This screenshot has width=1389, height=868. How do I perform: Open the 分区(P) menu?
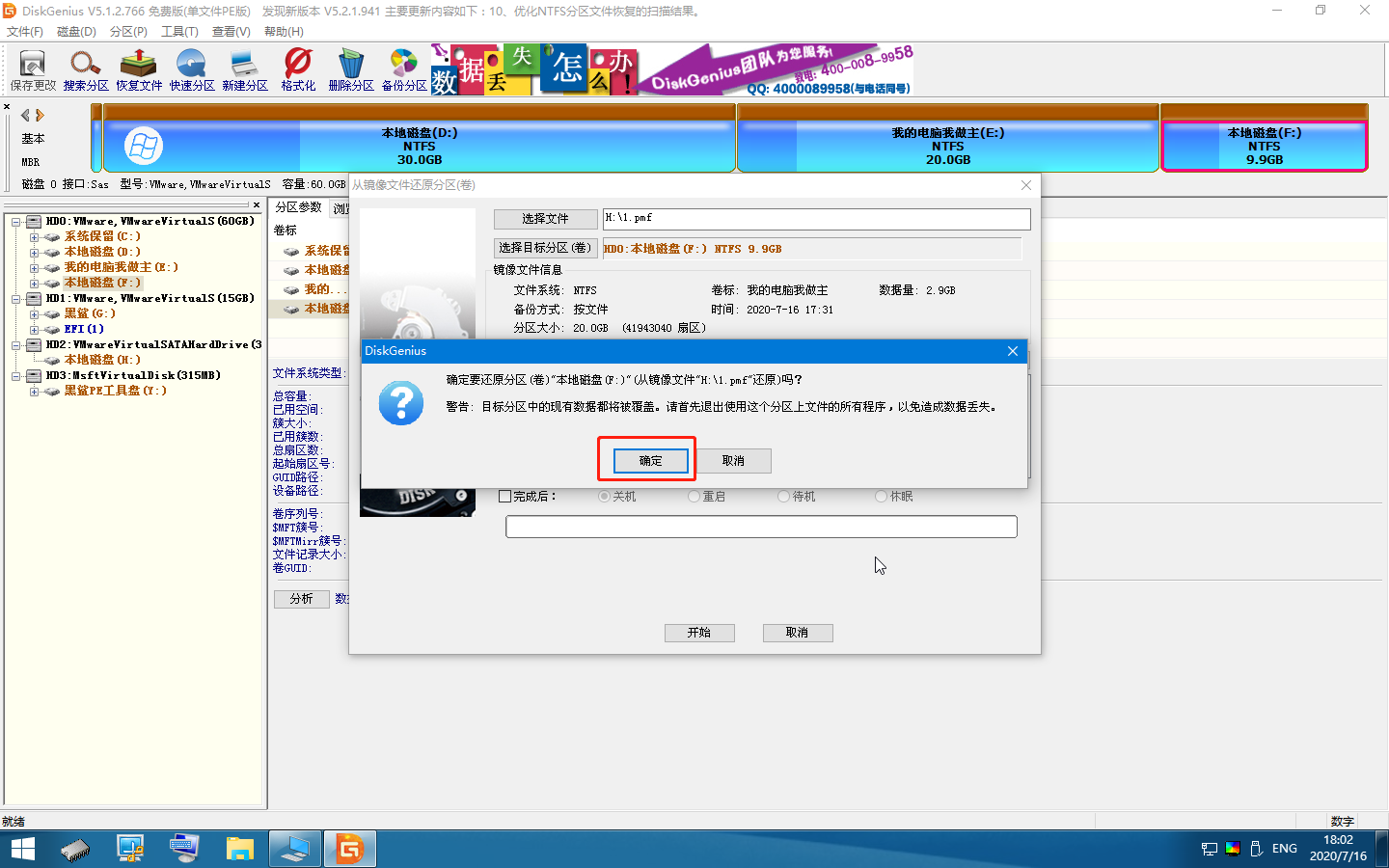point(128,32)
